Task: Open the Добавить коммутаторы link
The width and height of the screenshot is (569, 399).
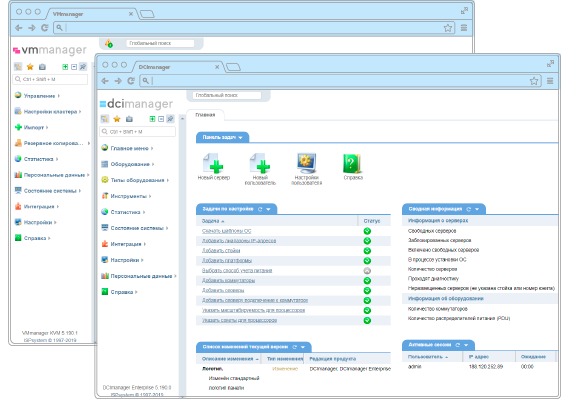Action: tap(228, 280)
